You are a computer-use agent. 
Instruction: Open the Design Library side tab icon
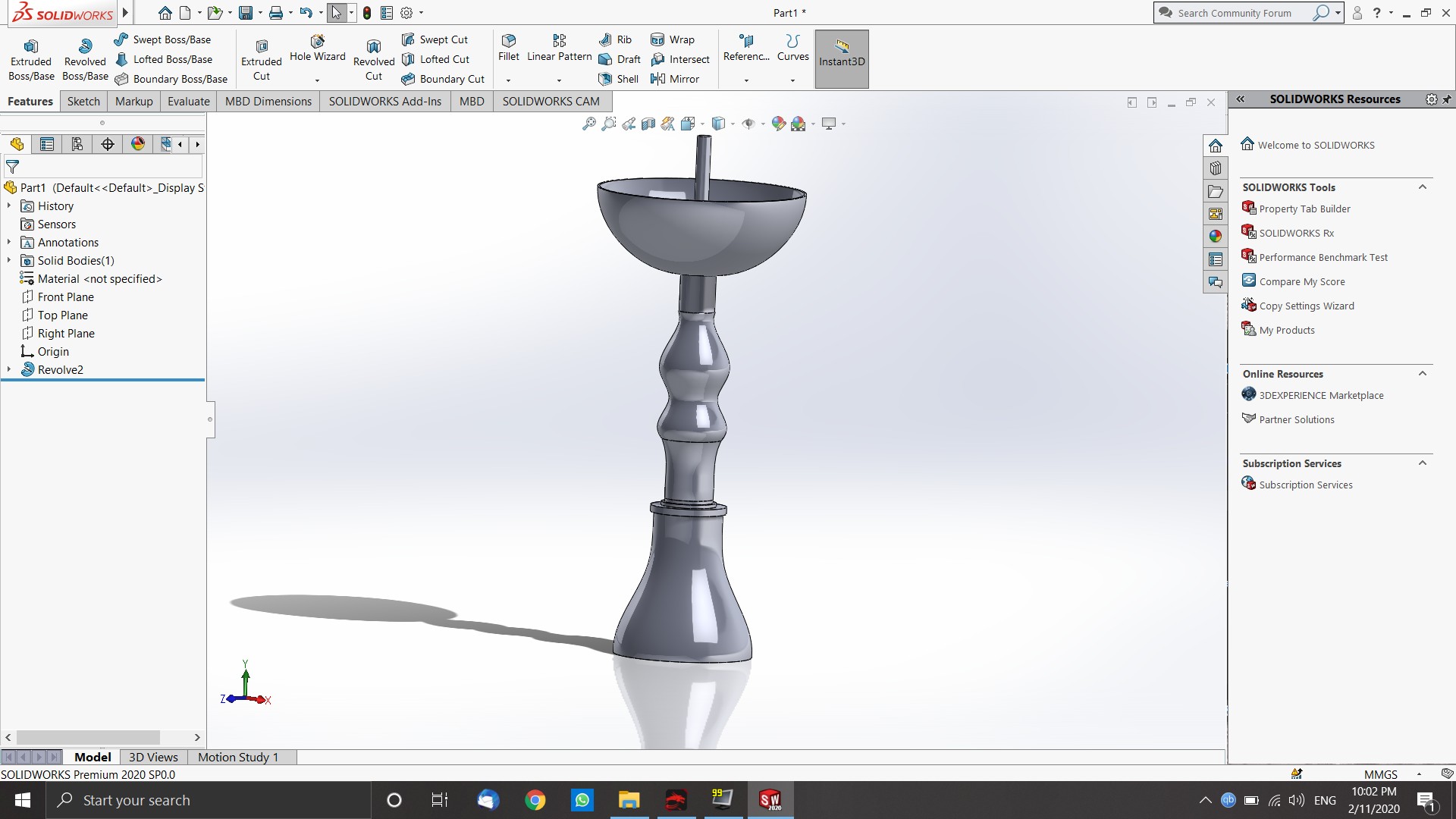click(1216, 168)
